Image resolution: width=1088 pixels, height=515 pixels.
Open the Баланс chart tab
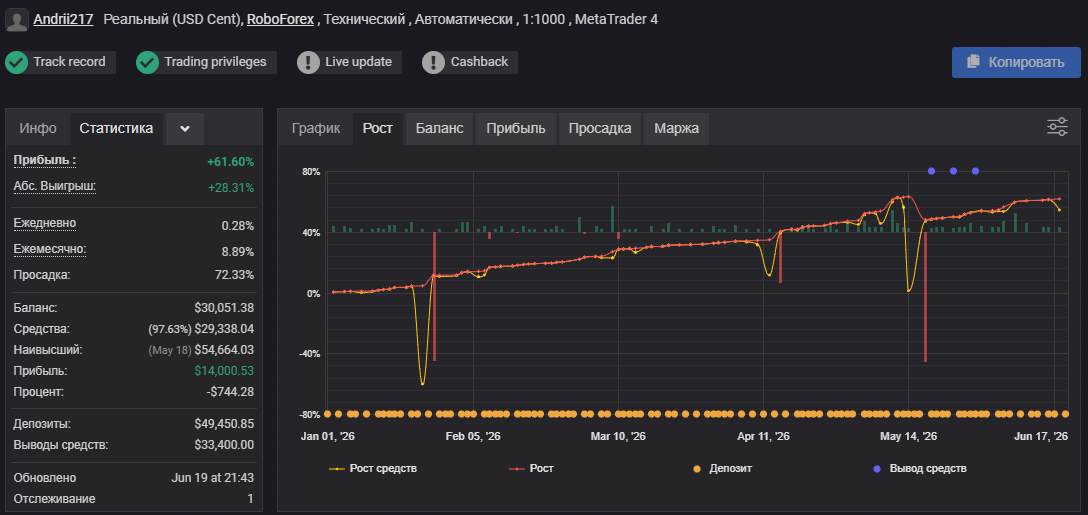click(439, 128)
